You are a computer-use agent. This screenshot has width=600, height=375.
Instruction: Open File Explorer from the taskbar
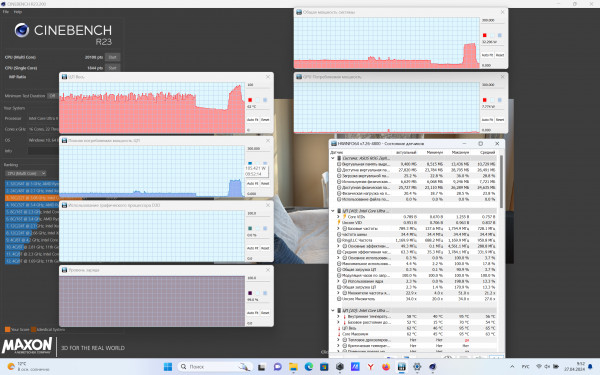click(x=293, y=367)
